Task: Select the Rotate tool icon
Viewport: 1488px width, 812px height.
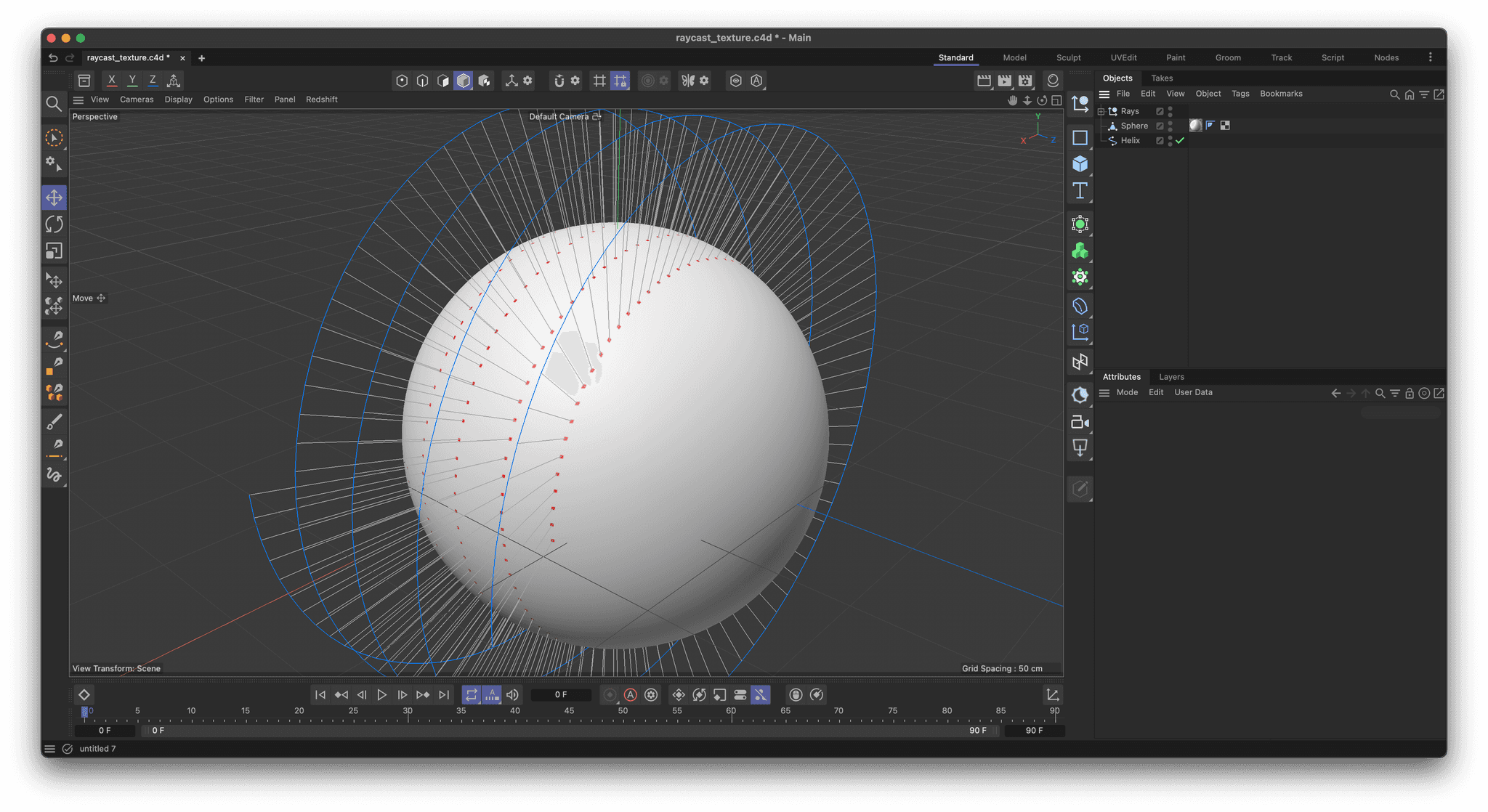Action: pyautogui.click(x=55, y=224)
